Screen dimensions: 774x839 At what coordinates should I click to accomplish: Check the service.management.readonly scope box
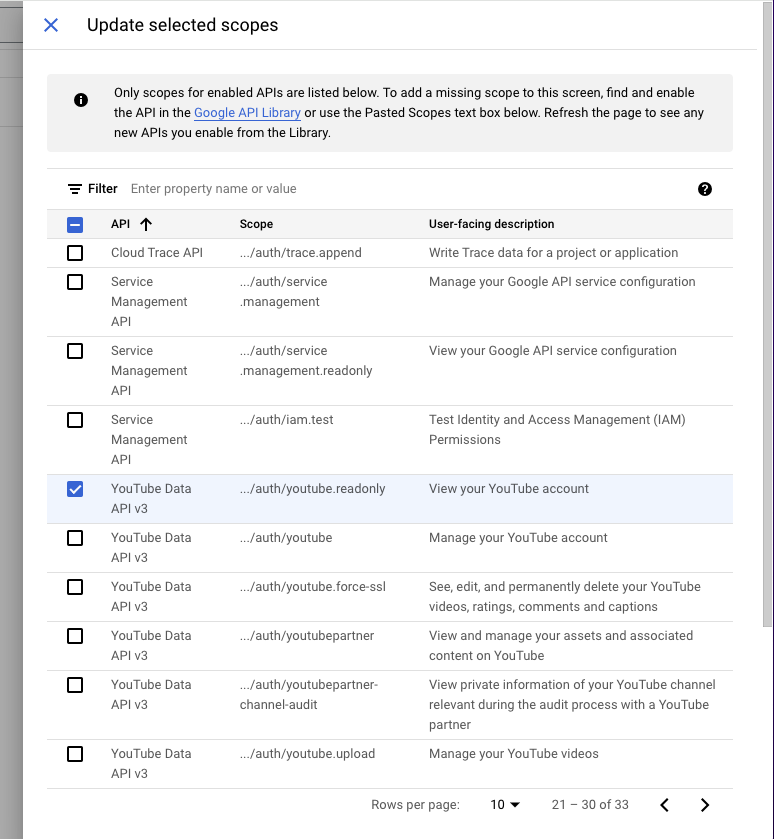point(75,351)
